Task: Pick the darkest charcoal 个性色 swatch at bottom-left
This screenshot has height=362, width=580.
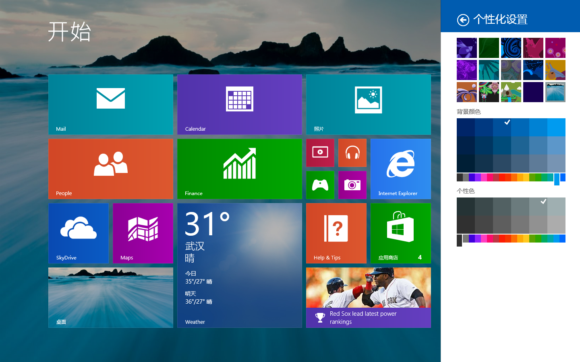Action: click(466, 224)
